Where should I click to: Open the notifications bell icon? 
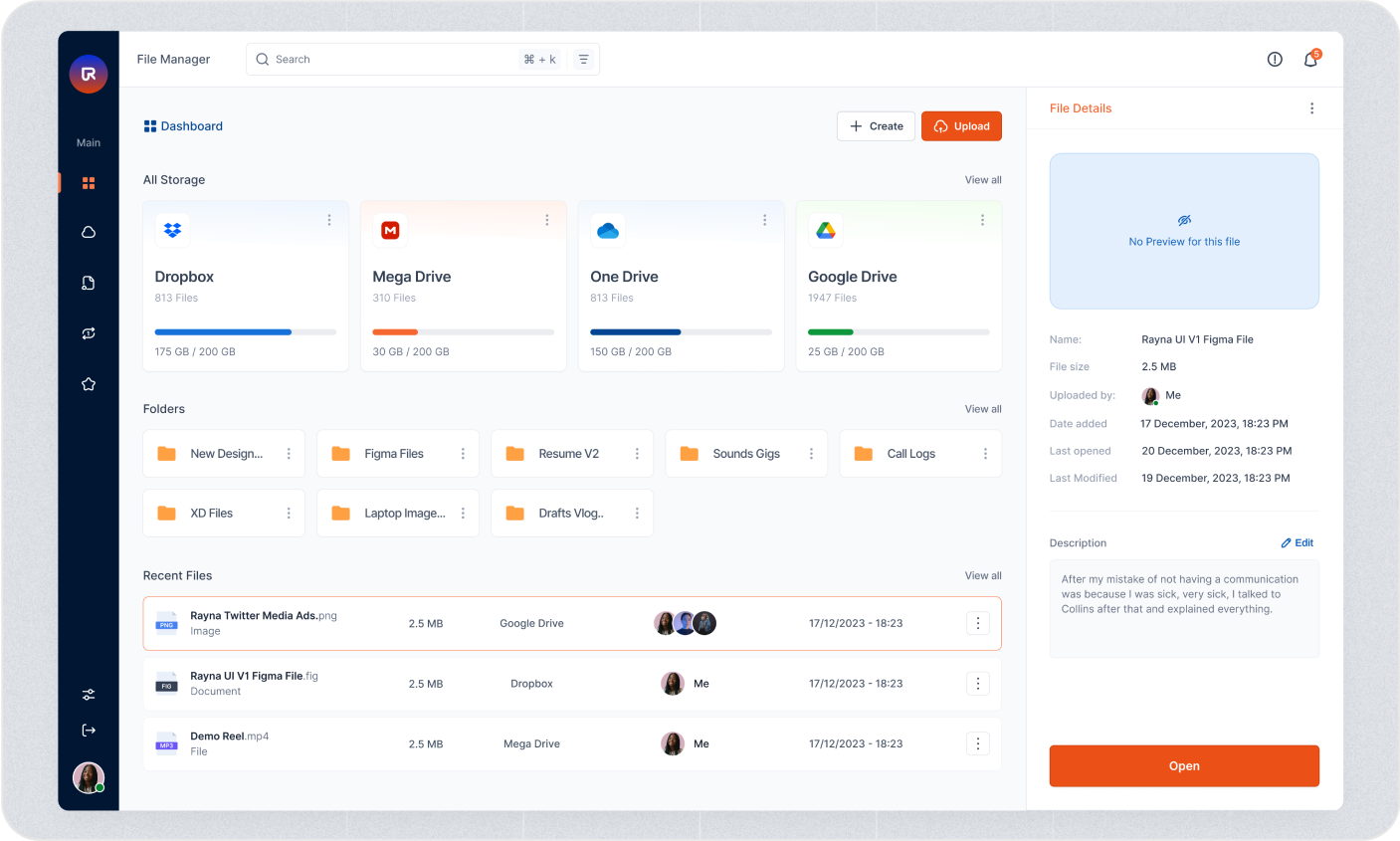coord(1310,60)
